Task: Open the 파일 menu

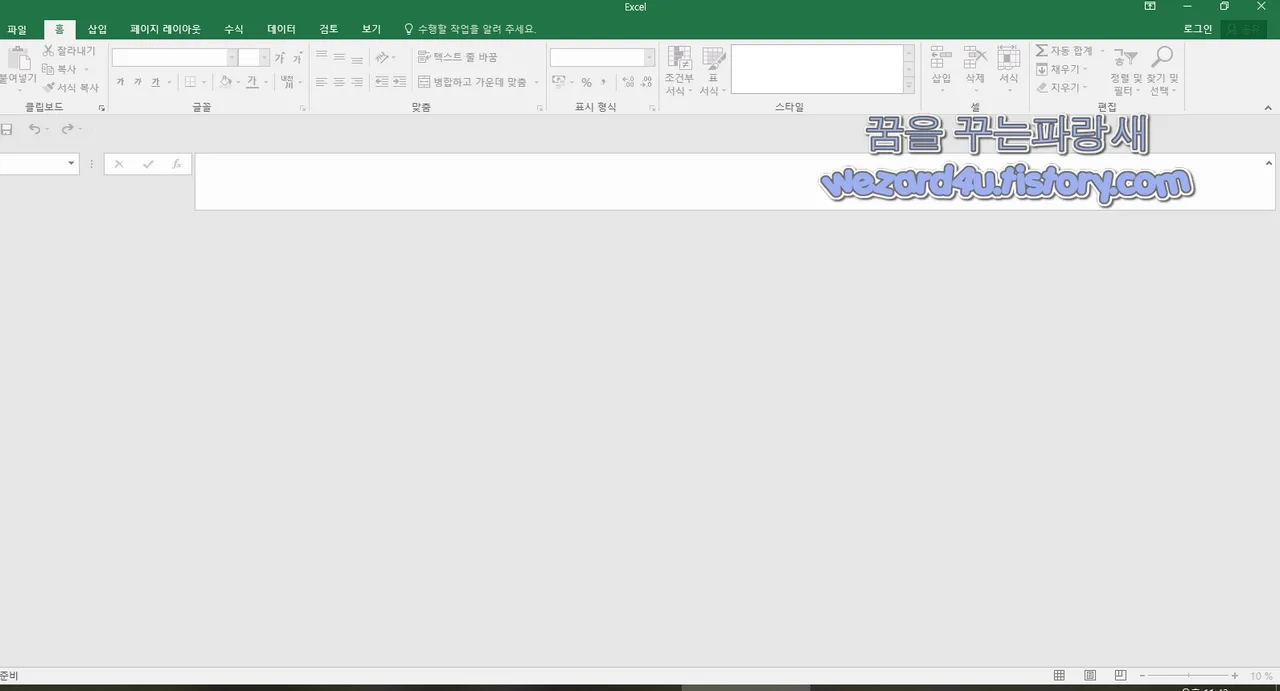Action: (x=16, y=28)
